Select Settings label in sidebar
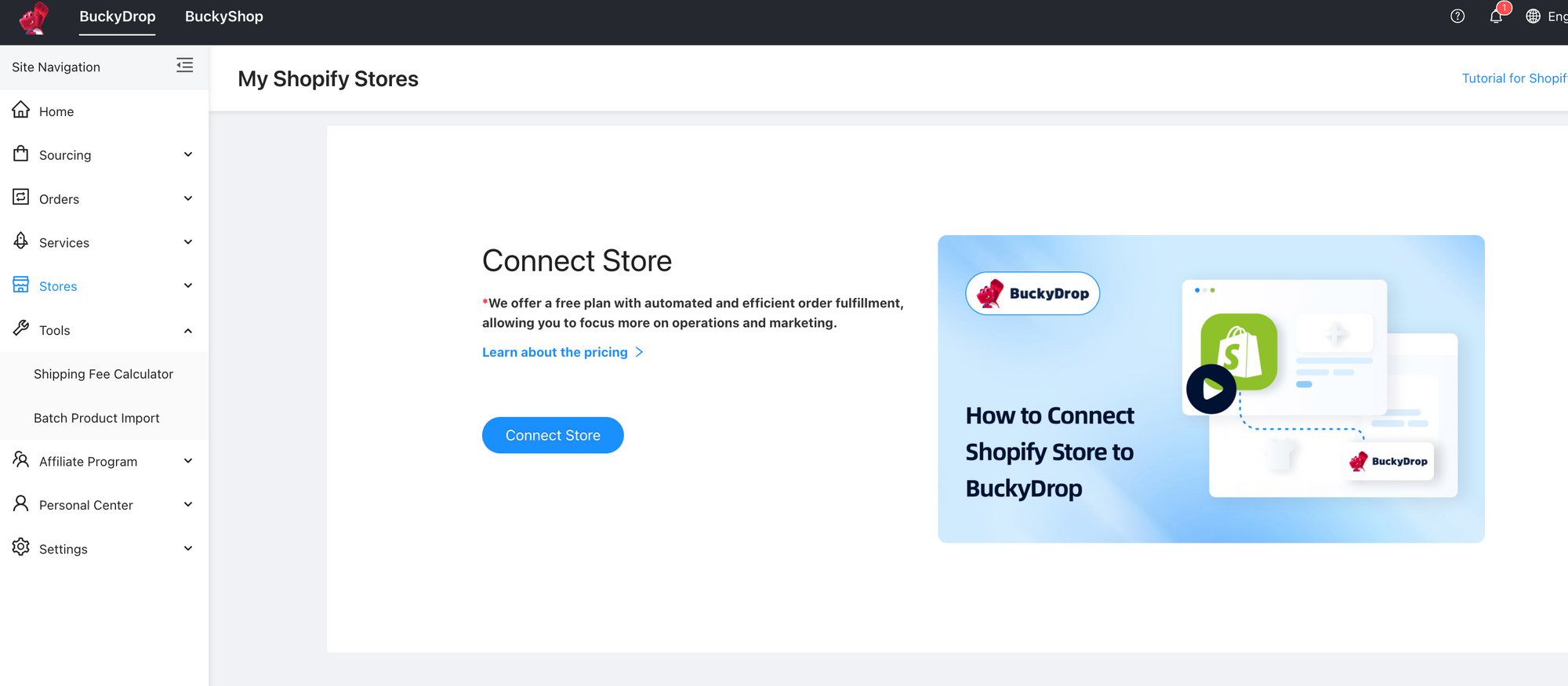 [64, 549]
